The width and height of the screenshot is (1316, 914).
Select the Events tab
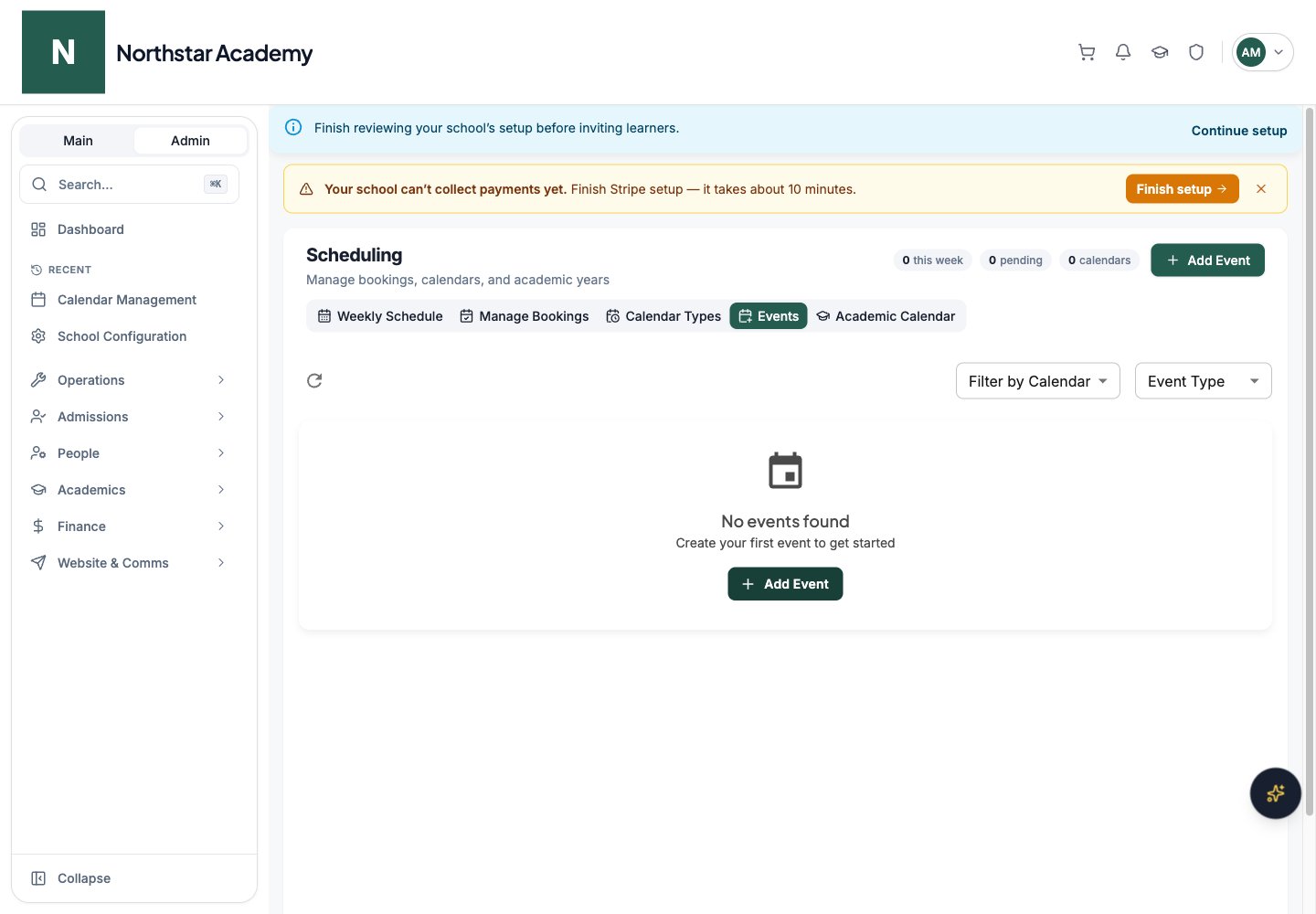[769, 316]
